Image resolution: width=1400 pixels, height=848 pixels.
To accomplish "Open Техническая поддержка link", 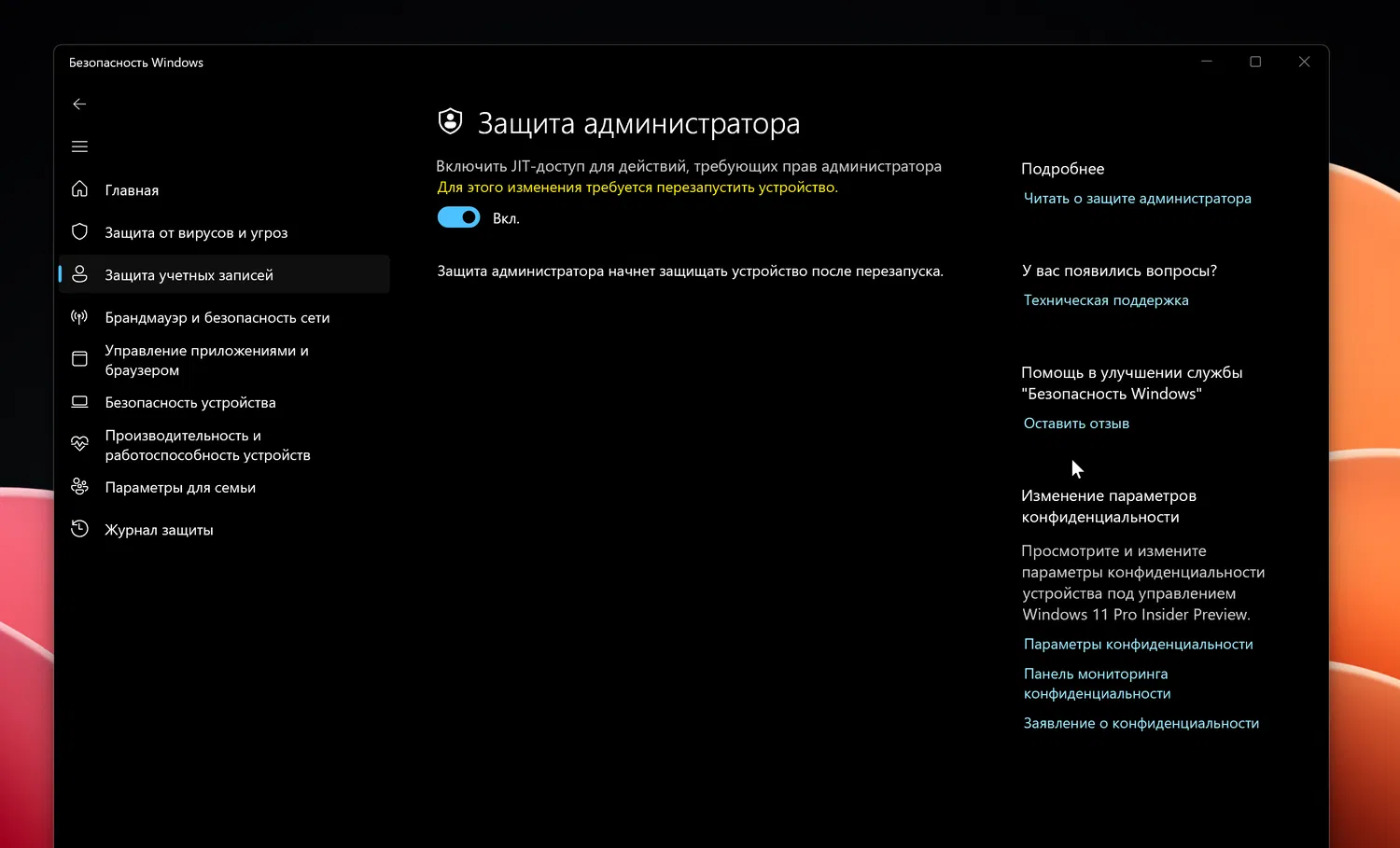I will pyautogui.click(x=1106, y=299).
